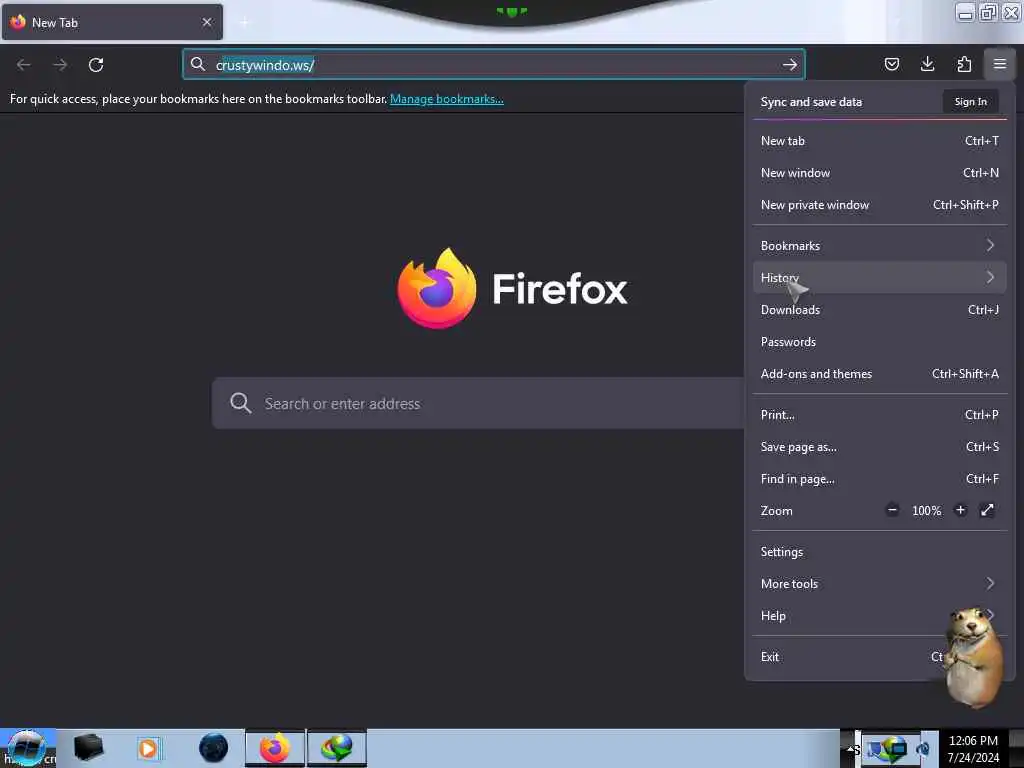Click the Save to Pocket icon
1024x768 pixels.
click(x=891, y=64)
